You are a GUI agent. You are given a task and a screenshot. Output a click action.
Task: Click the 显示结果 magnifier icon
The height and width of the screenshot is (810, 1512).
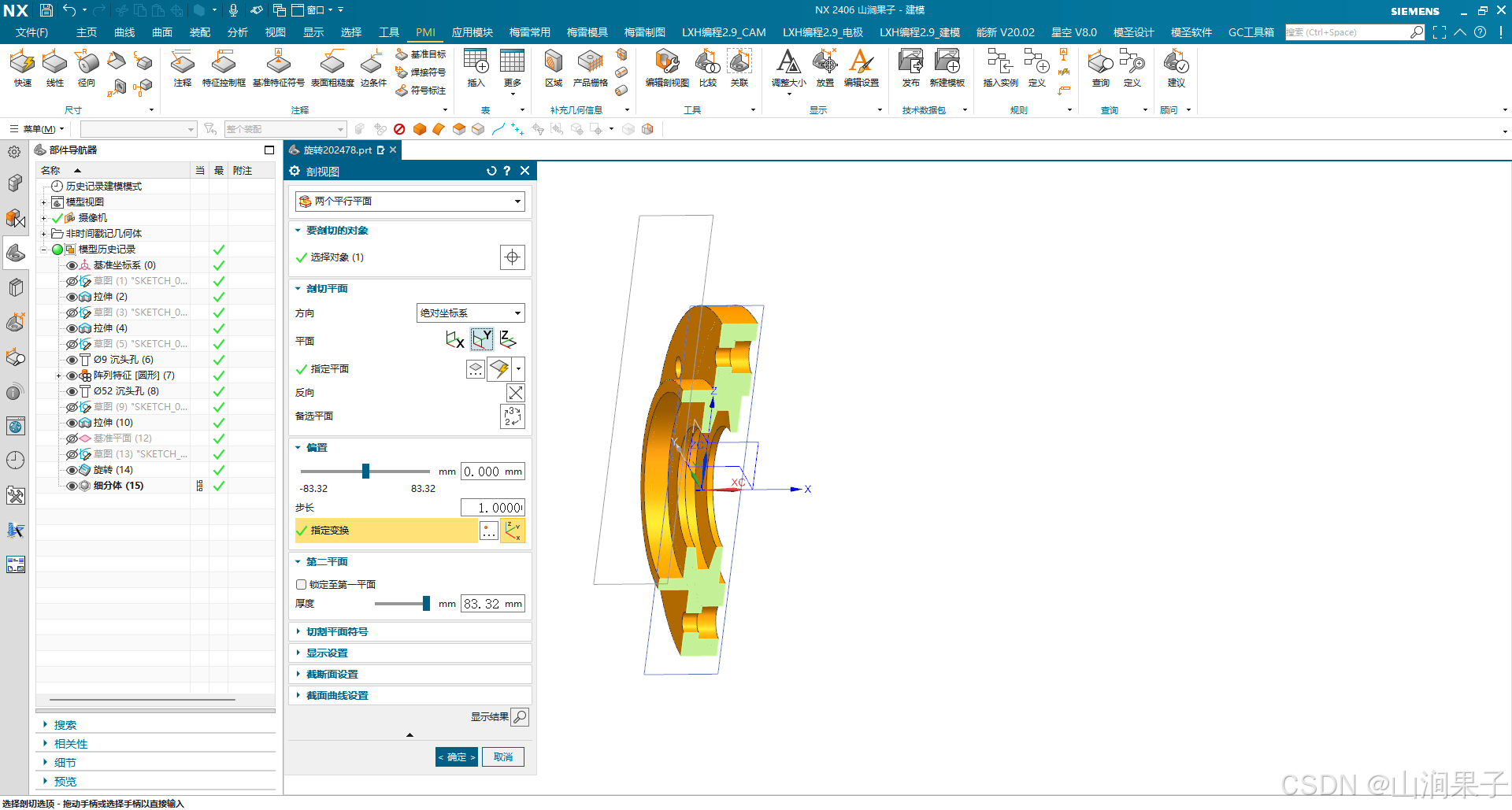pyautogui.click(x=520, y=717)
